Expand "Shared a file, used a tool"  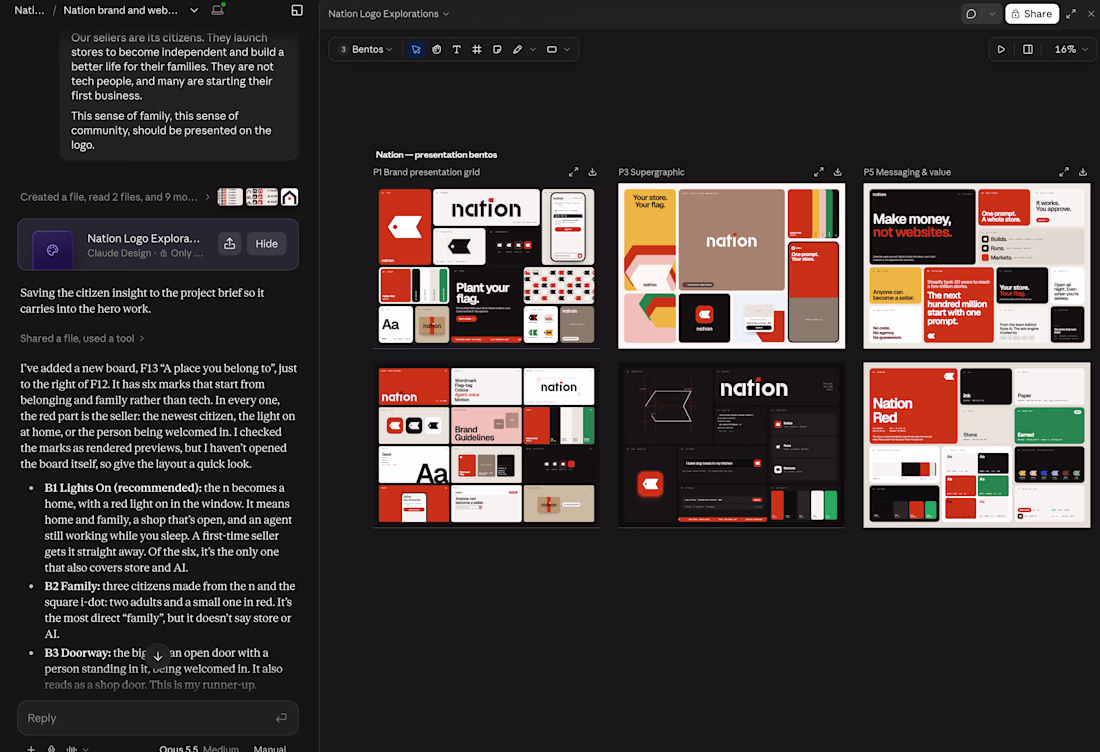coord(82,338)
